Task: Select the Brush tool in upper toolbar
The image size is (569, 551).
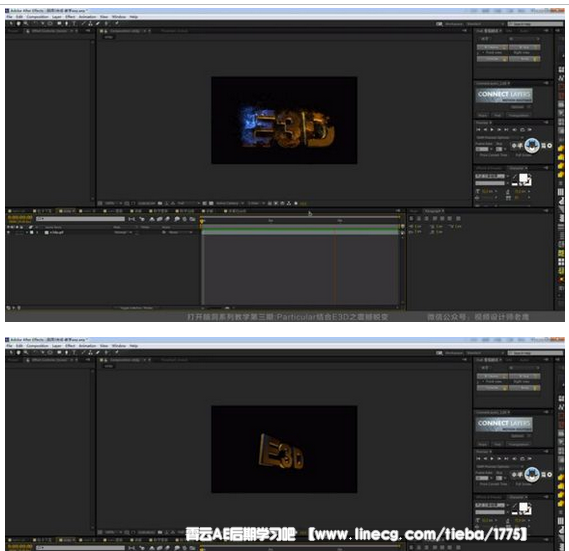Action: [x=83, y=24]
